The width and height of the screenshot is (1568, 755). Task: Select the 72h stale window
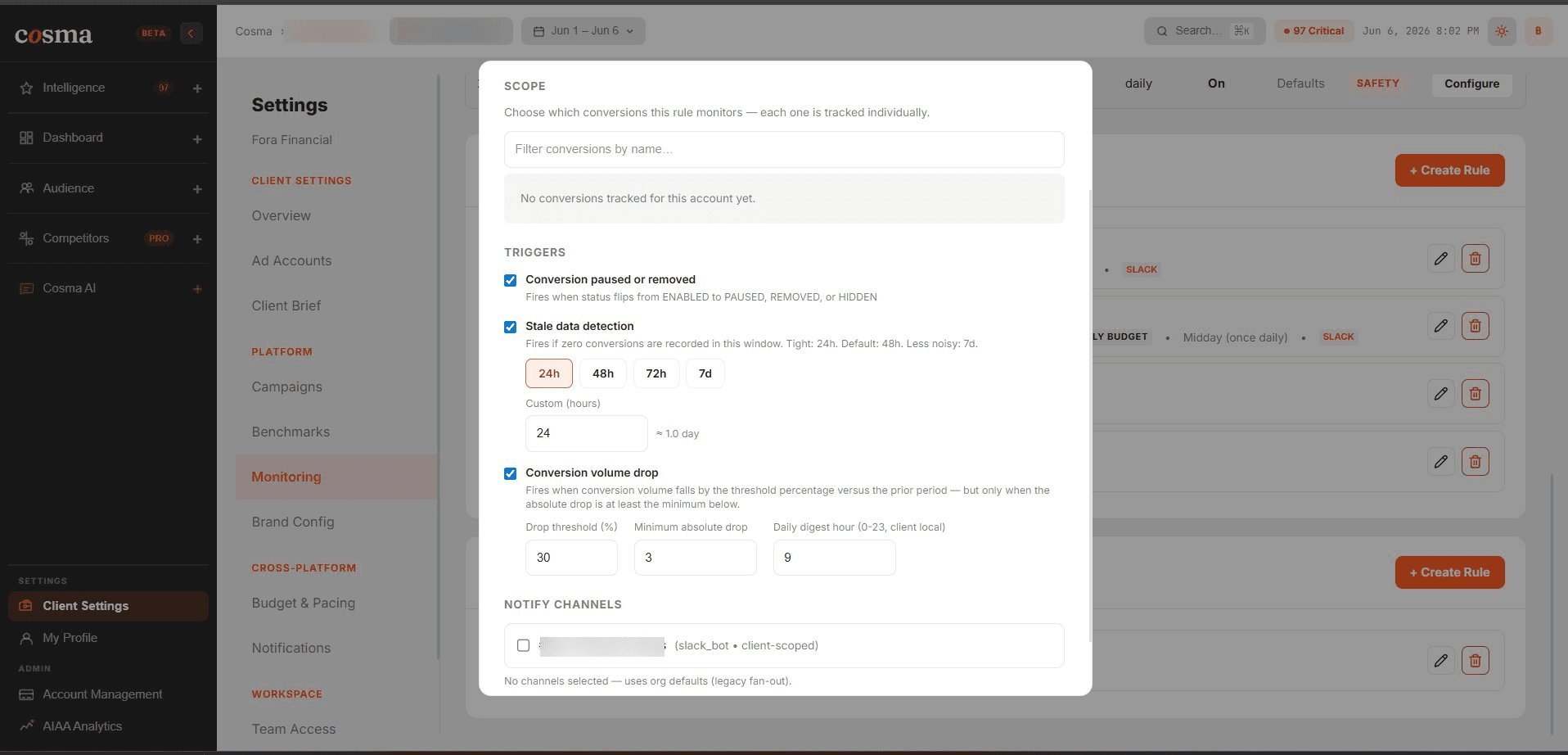point(656,373)
